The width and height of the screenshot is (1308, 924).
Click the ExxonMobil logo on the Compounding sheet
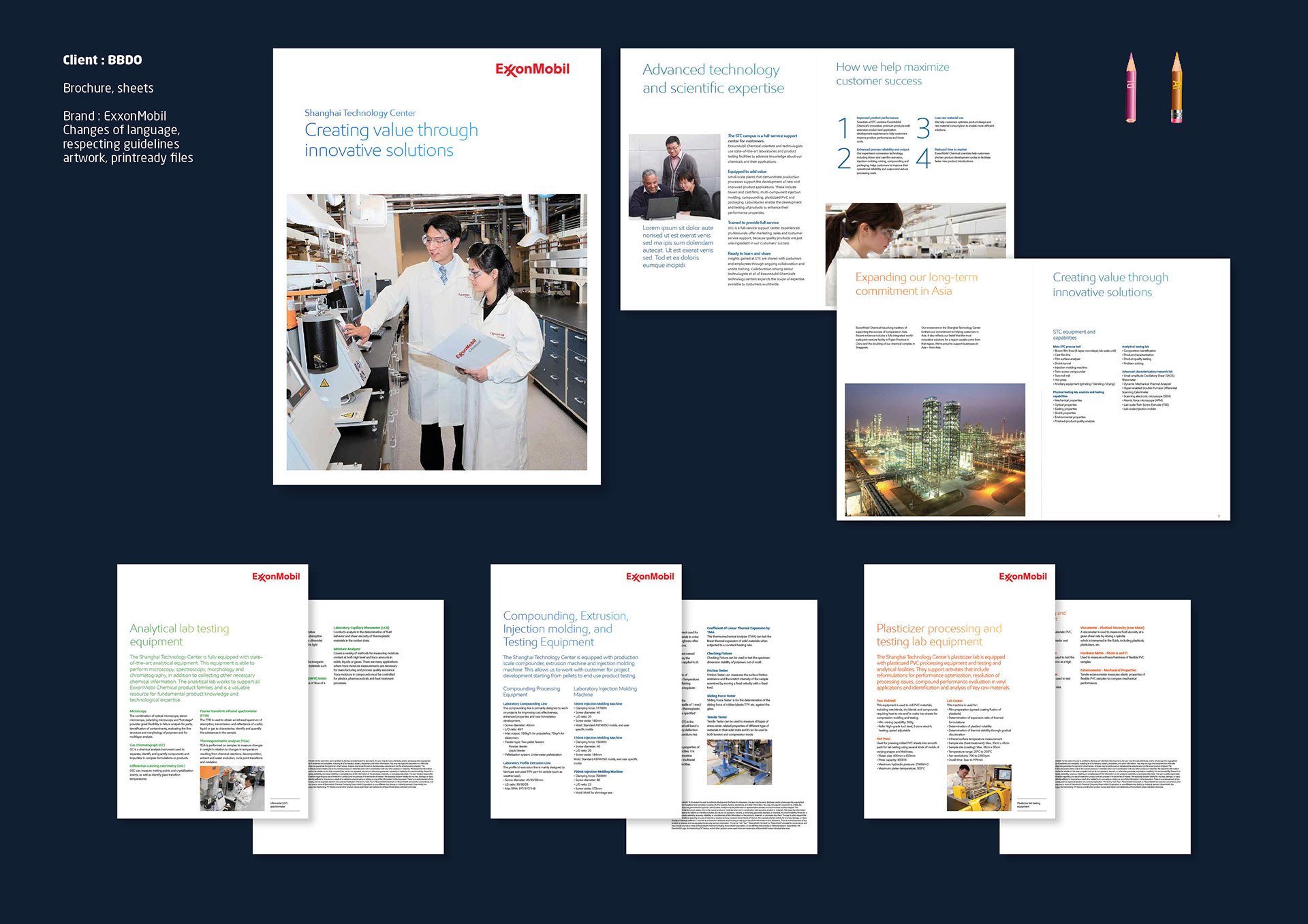[650, 577]
